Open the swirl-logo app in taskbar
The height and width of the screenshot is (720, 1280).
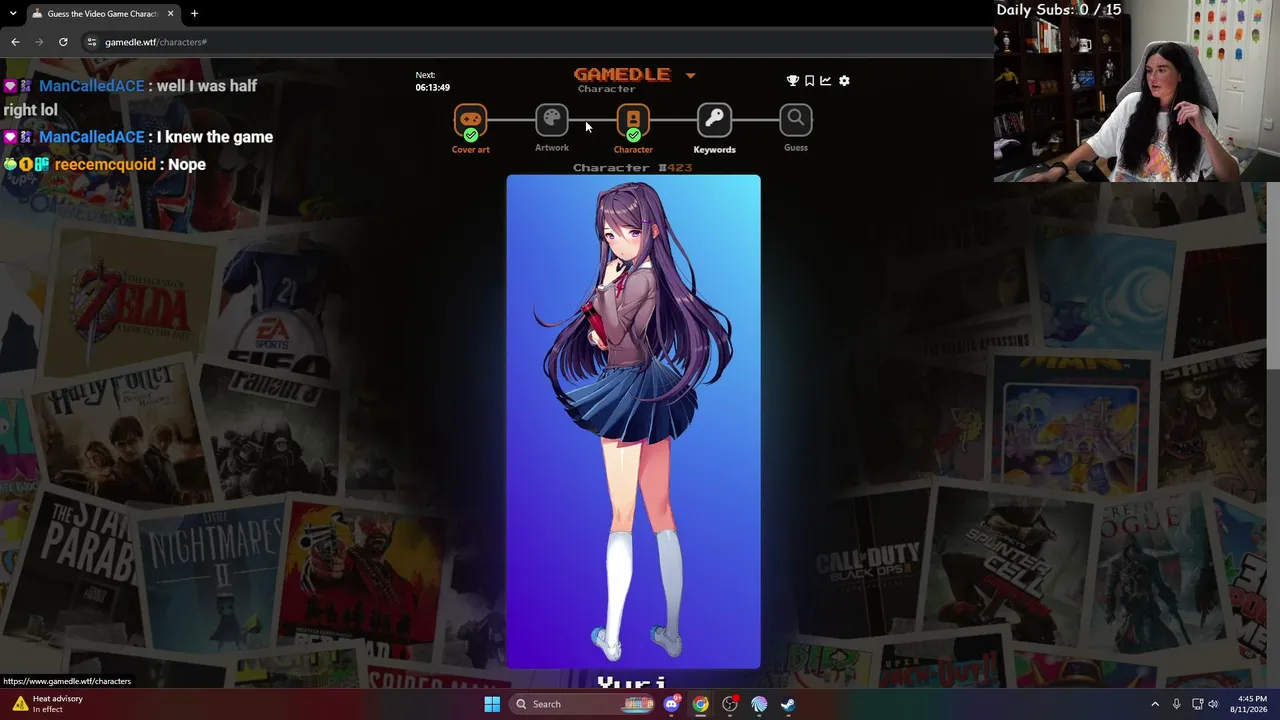click(x=759, y=704)
